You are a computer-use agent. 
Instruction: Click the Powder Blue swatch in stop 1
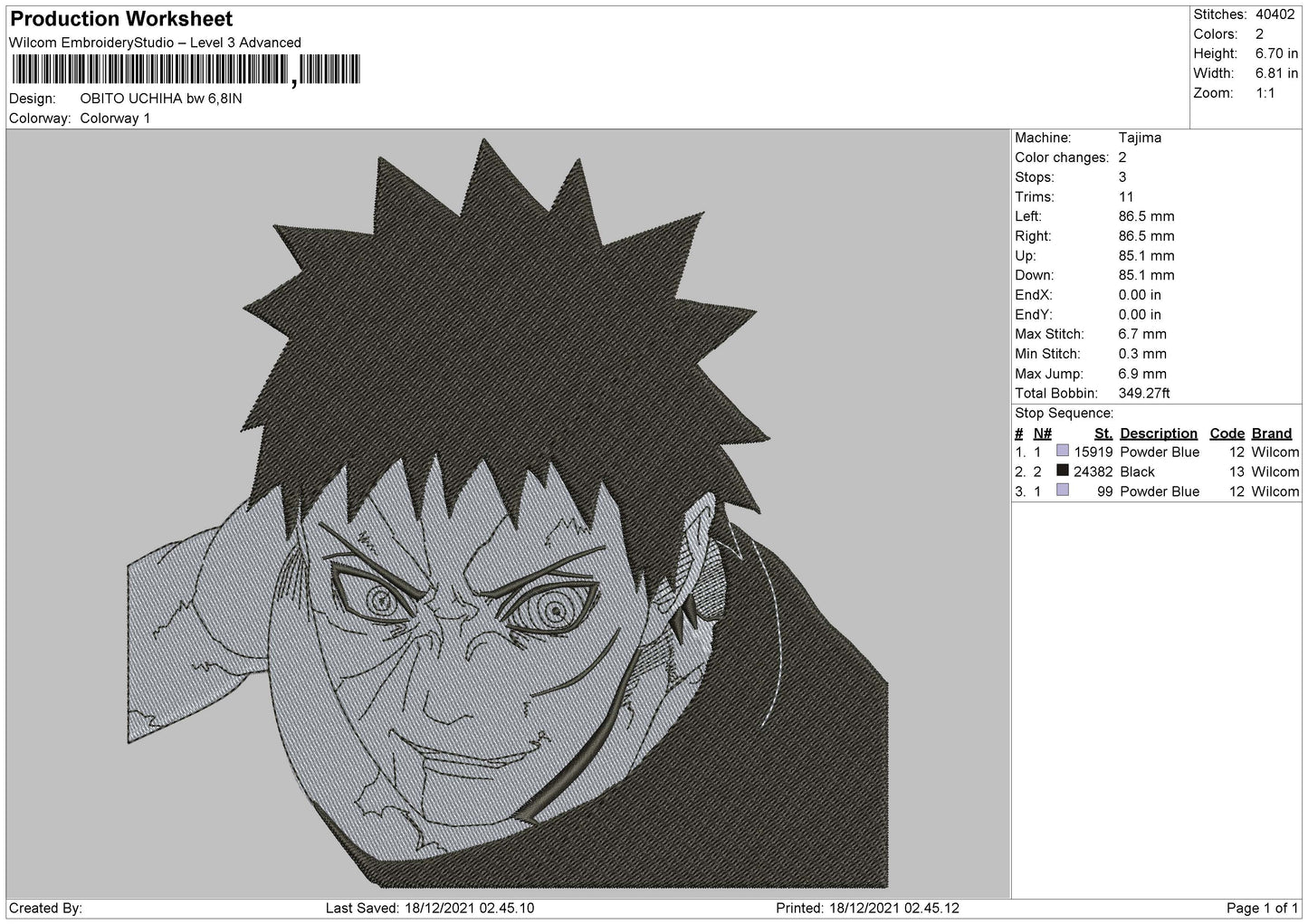pyautogui.click(x=1063, y=451)
